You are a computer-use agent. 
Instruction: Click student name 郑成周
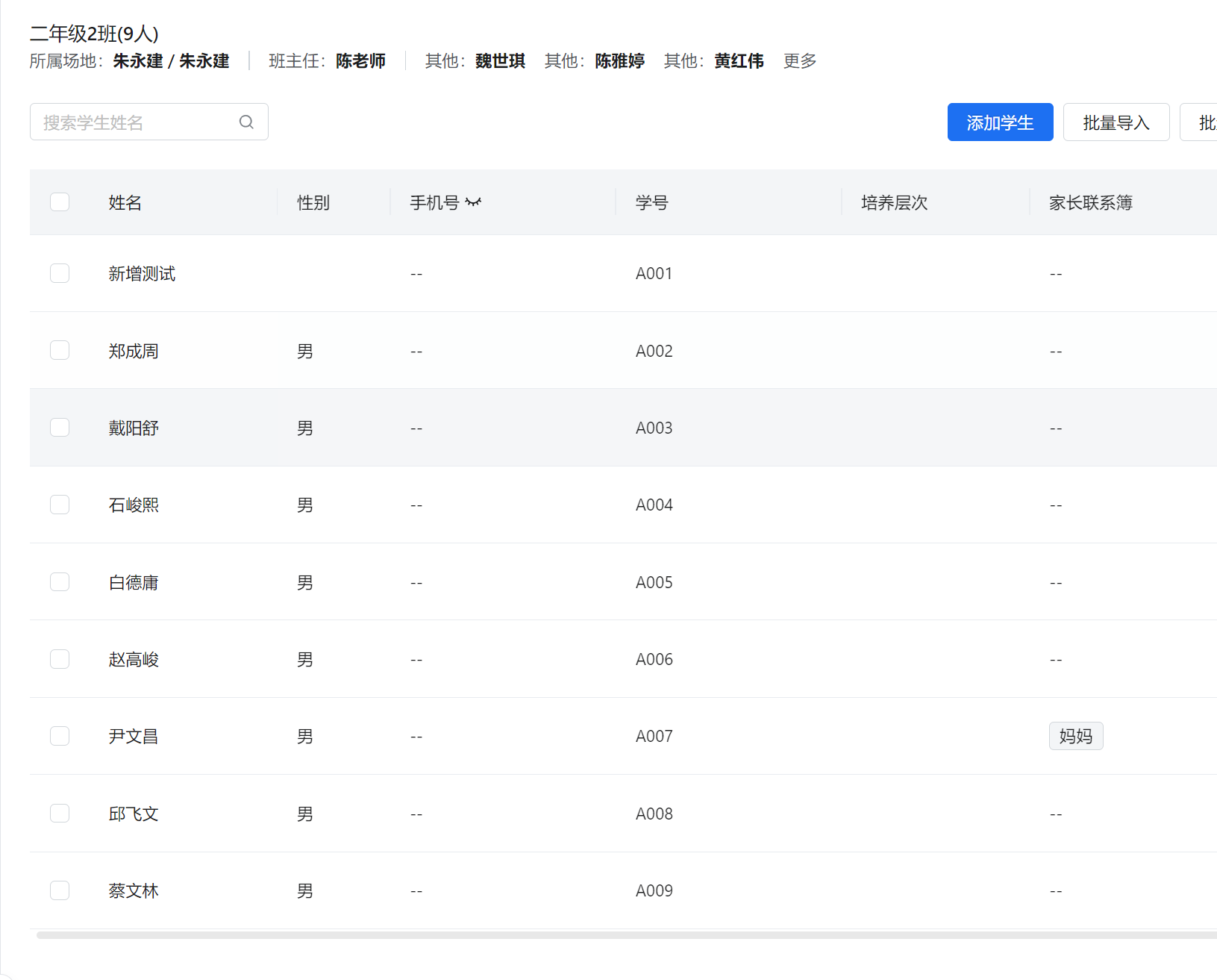coord(134,351)
